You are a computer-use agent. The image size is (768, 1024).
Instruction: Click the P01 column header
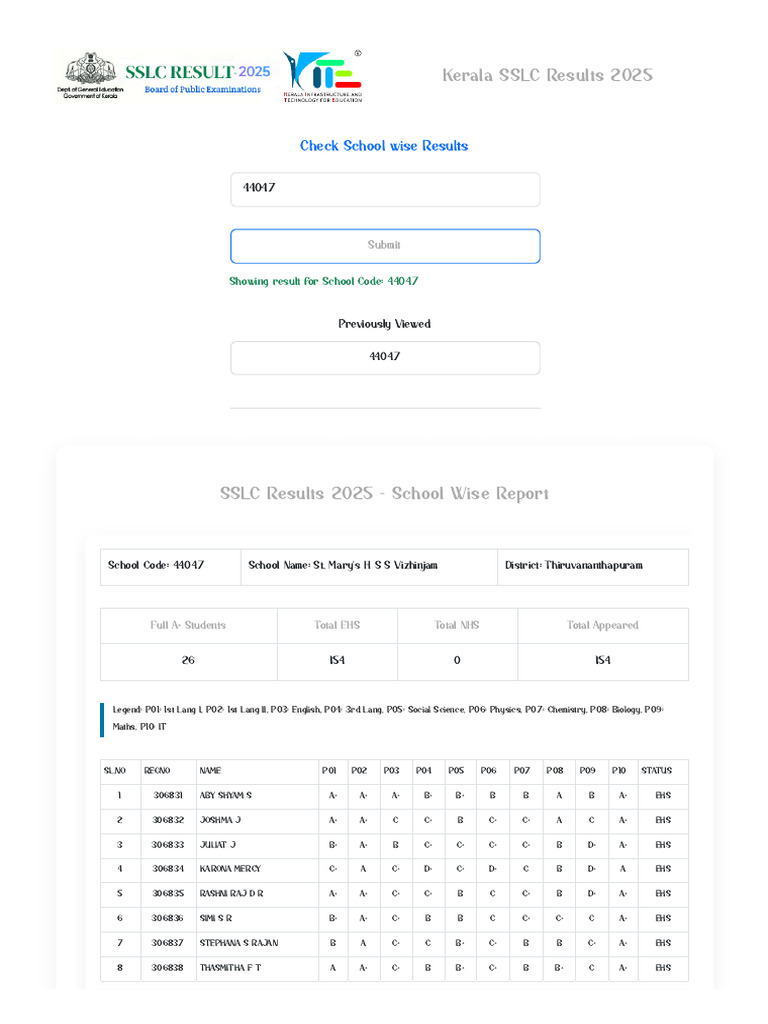333,771
